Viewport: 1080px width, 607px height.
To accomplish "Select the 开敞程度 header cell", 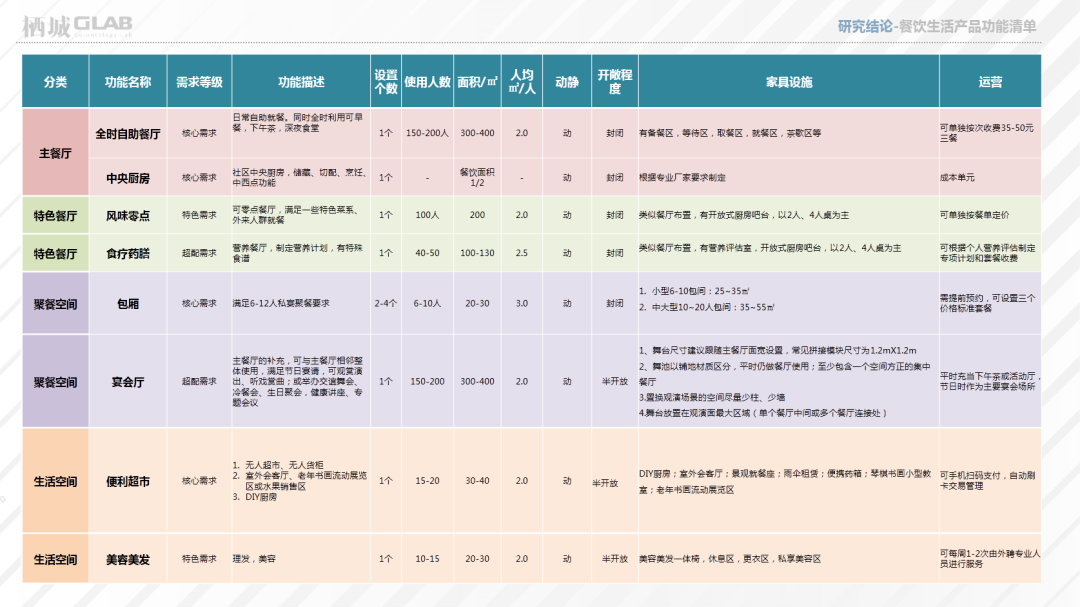I will click(615, 82).
